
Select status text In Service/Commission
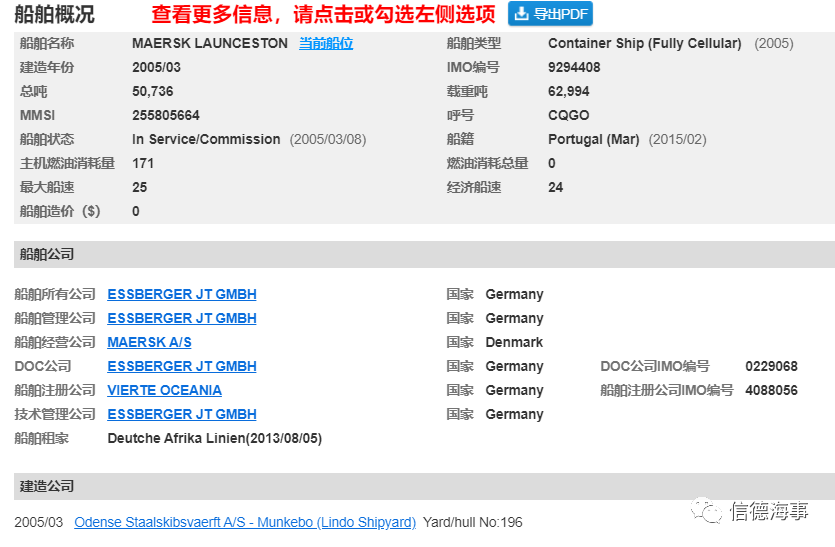click(206, 139)
